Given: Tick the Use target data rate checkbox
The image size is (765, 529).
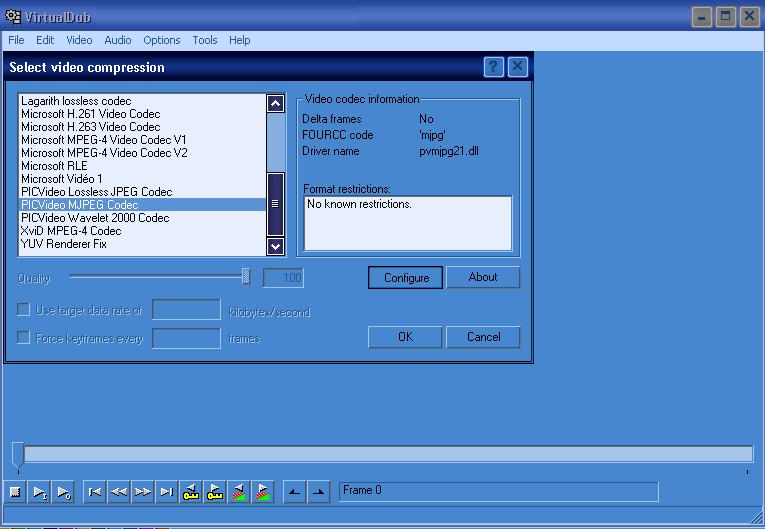Looking at the screenshot, I should [23, 309].
